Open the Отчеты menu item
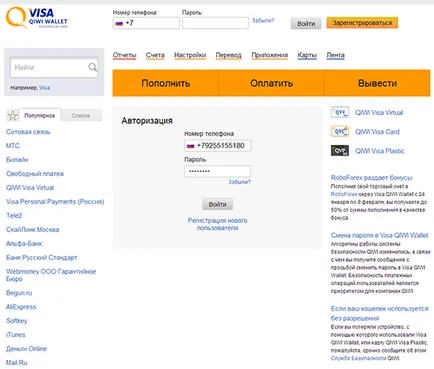 124,55
